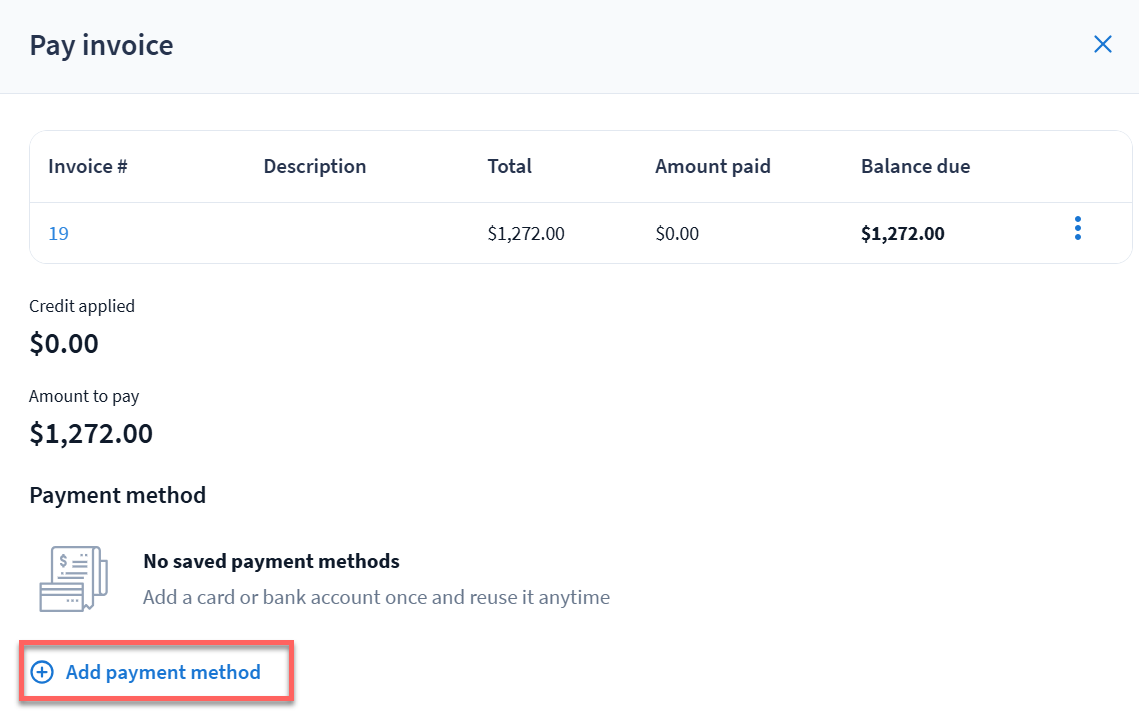The image size is (1139, 724).
Task: Click the $0.00 value under Amount paid
Action: pyautogui.click(x=677, y=234)
